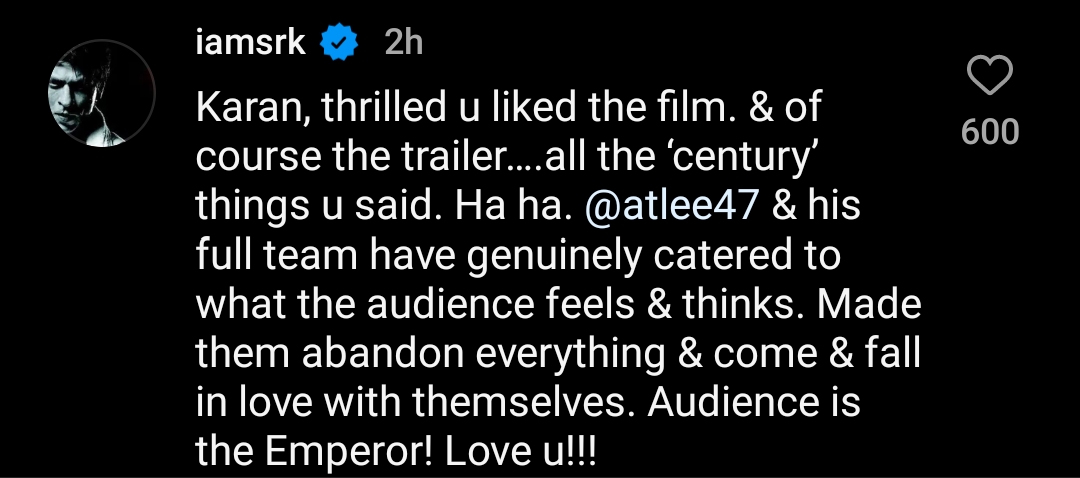The width and height of the screenshot is (1080, 478).
Task: Open the iamsrk username profile
Action: pos(252,42)
